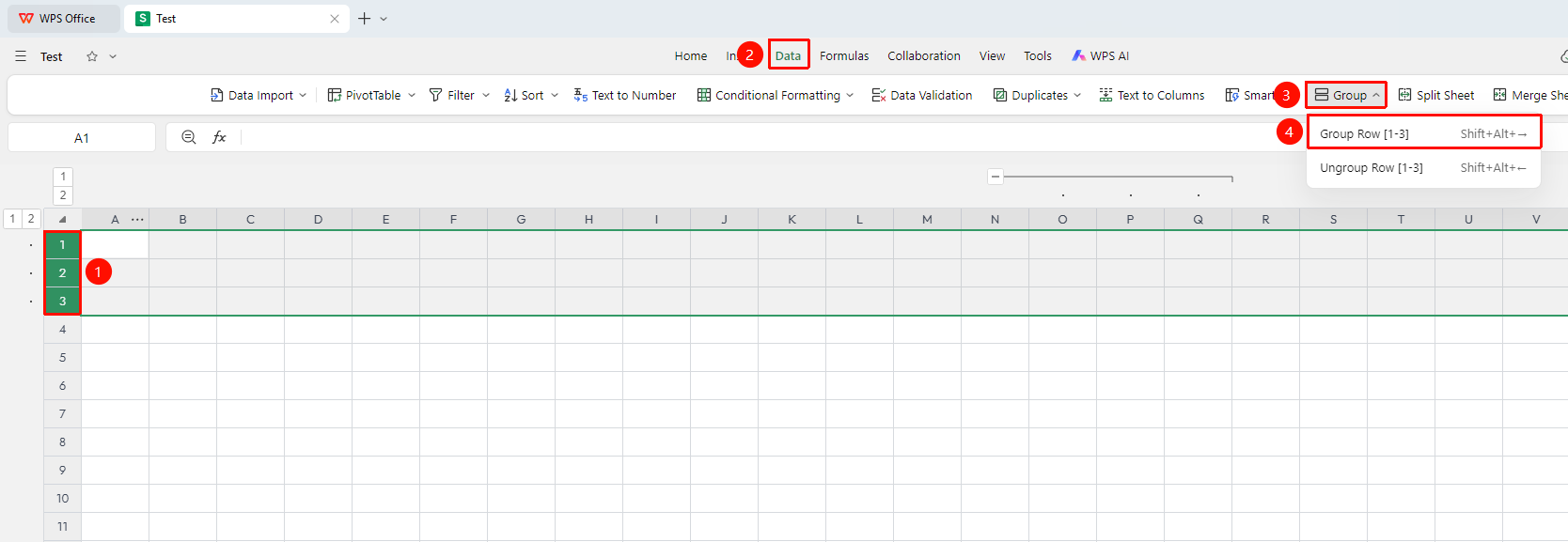Show outline level 2 for columns
Screen dimensions: 1568x542
pyautogui.click(x=63, y=195)
